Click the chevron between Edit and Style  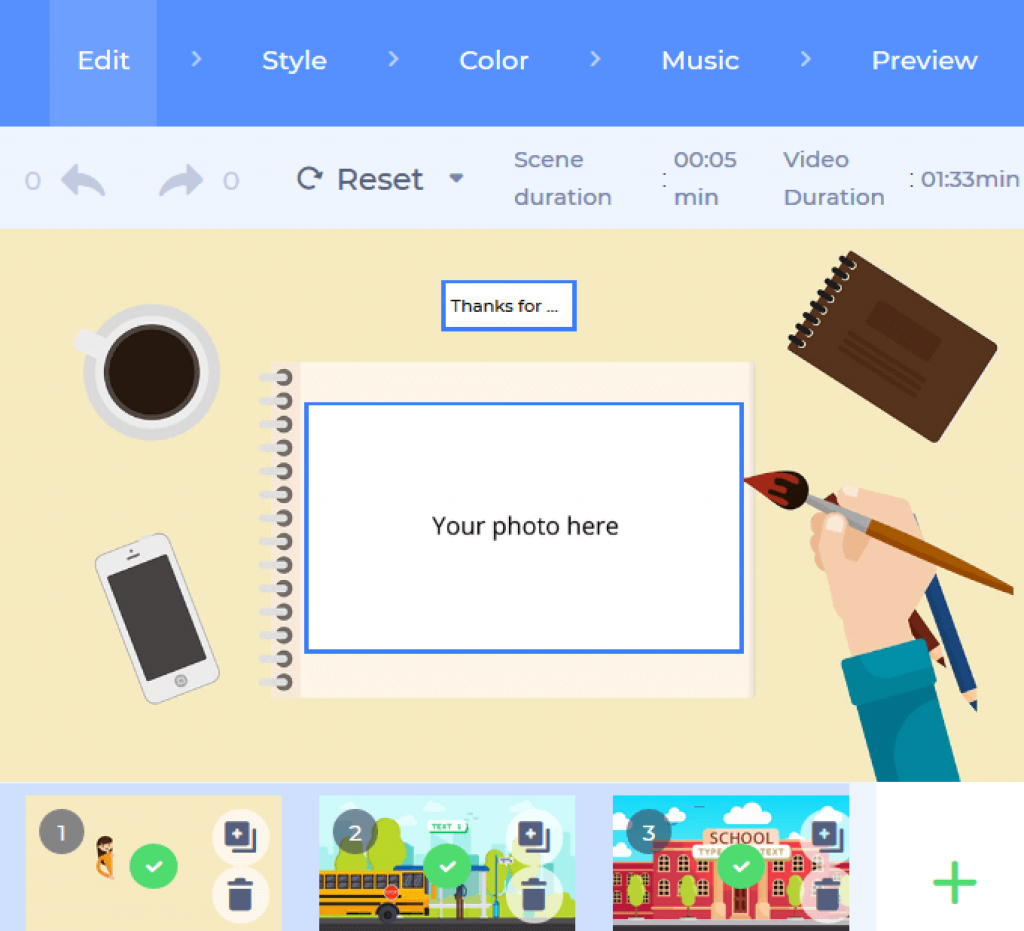click(x=197, y=59)
